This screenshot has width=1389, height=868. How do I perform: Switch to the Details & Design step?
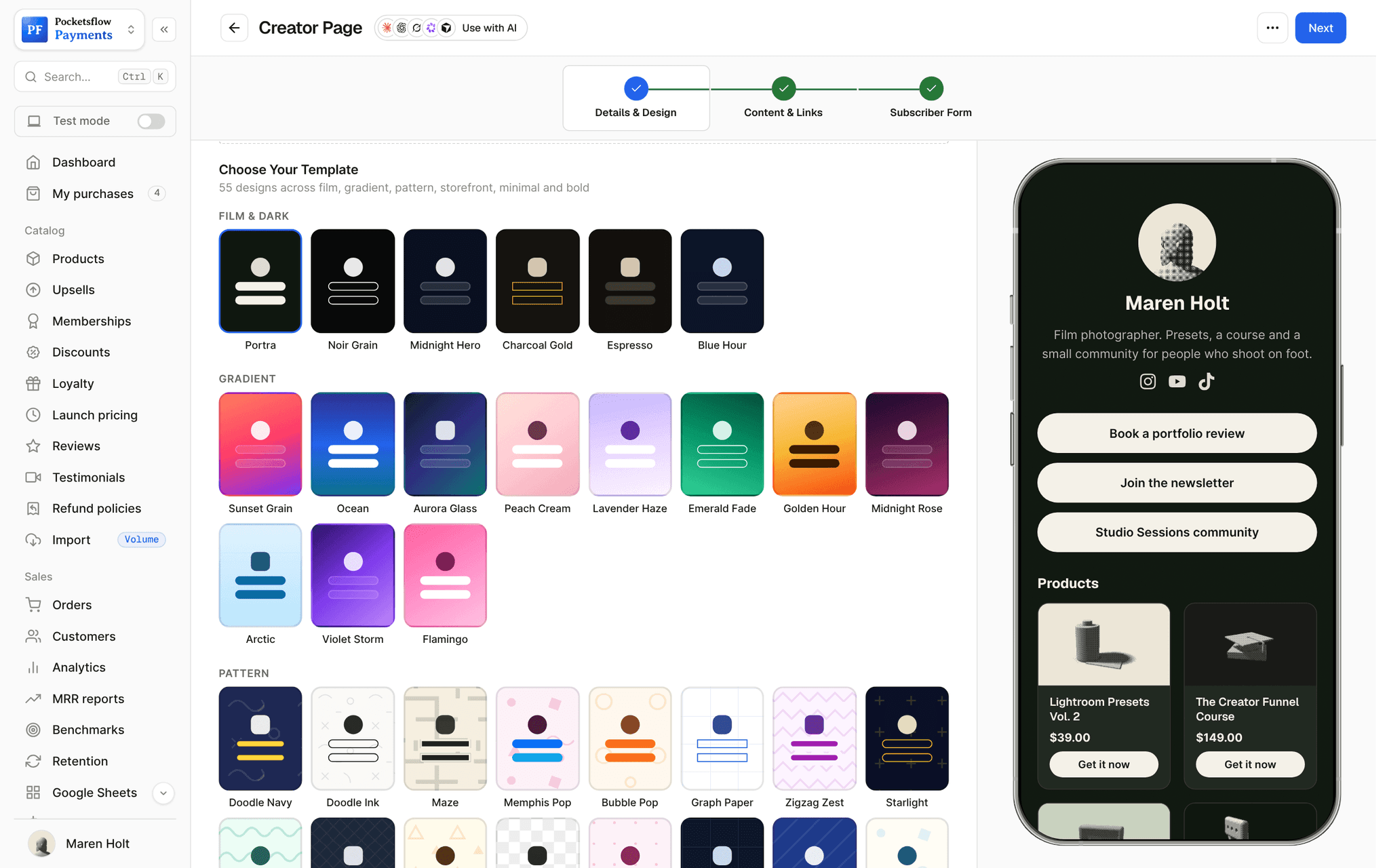[x=635, y=98]
